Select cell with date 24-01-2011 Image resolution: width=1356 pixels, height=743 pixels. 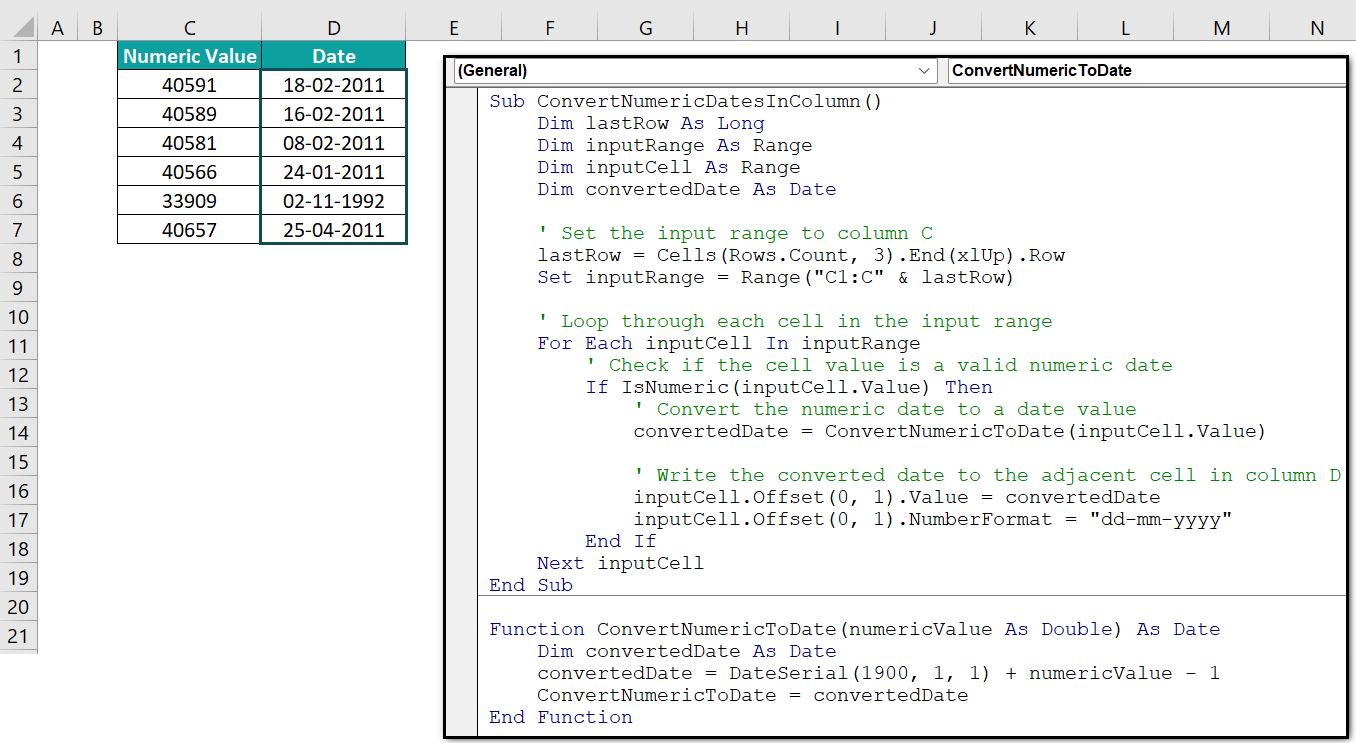pyautogui.click(x=334, y=172)
